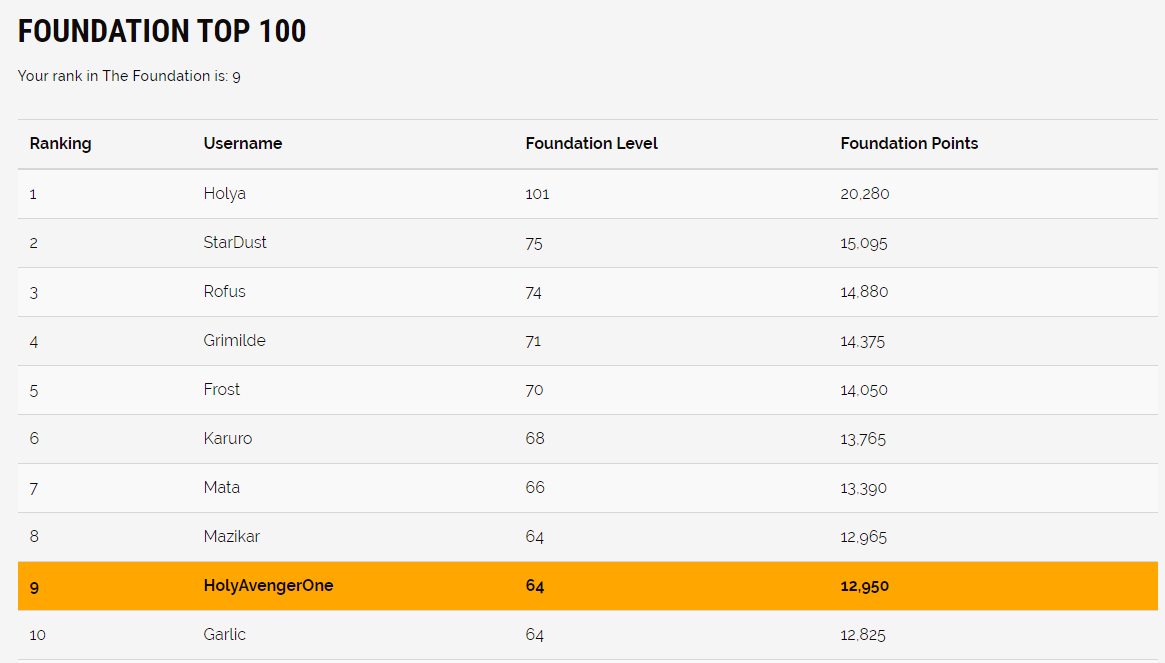This screenshot has width=1165, height=663.
Task: Click the Username column header
Action: click(x=242, y=144)
